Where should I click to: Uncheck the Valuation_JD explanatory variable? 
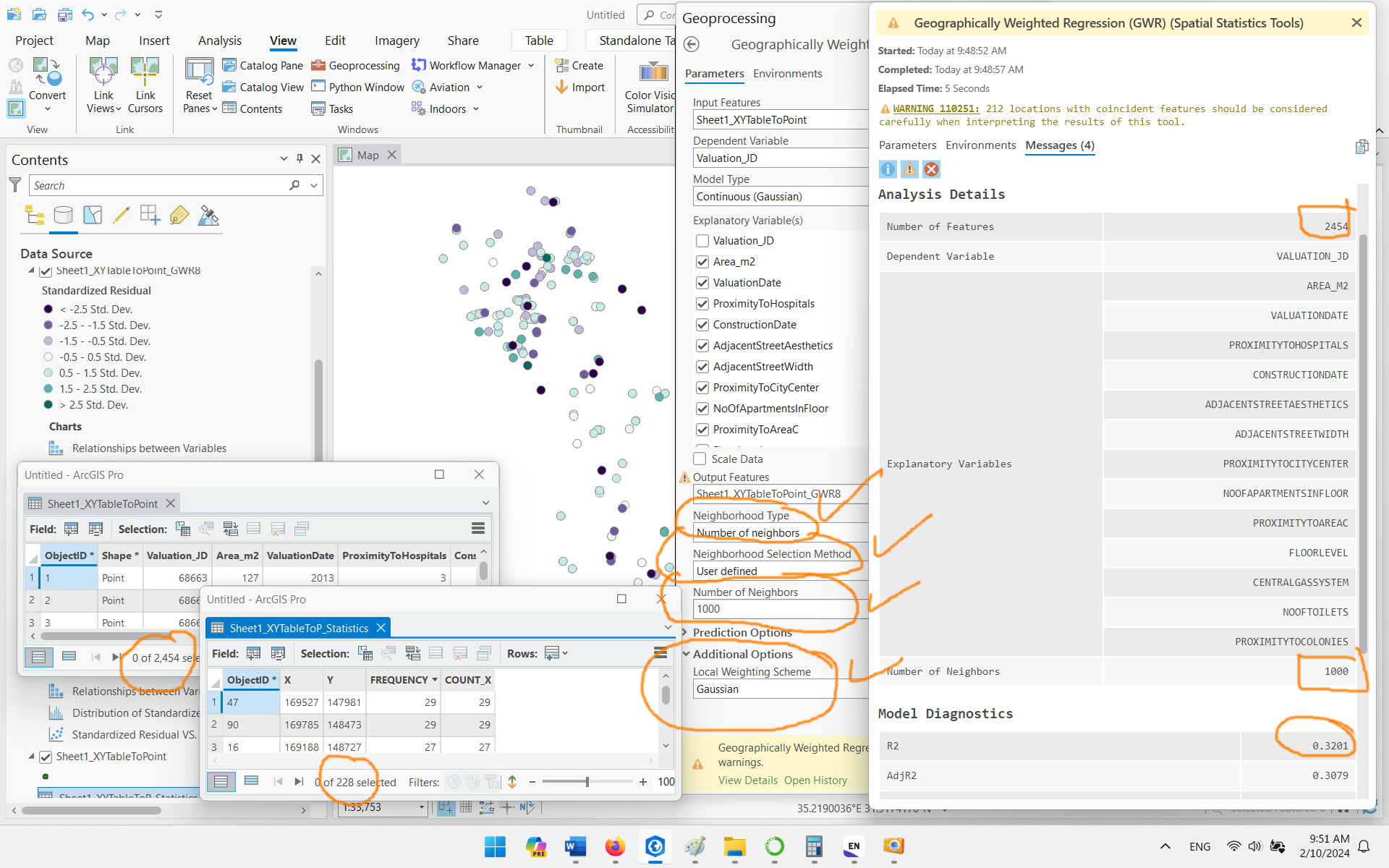point(702,240)
